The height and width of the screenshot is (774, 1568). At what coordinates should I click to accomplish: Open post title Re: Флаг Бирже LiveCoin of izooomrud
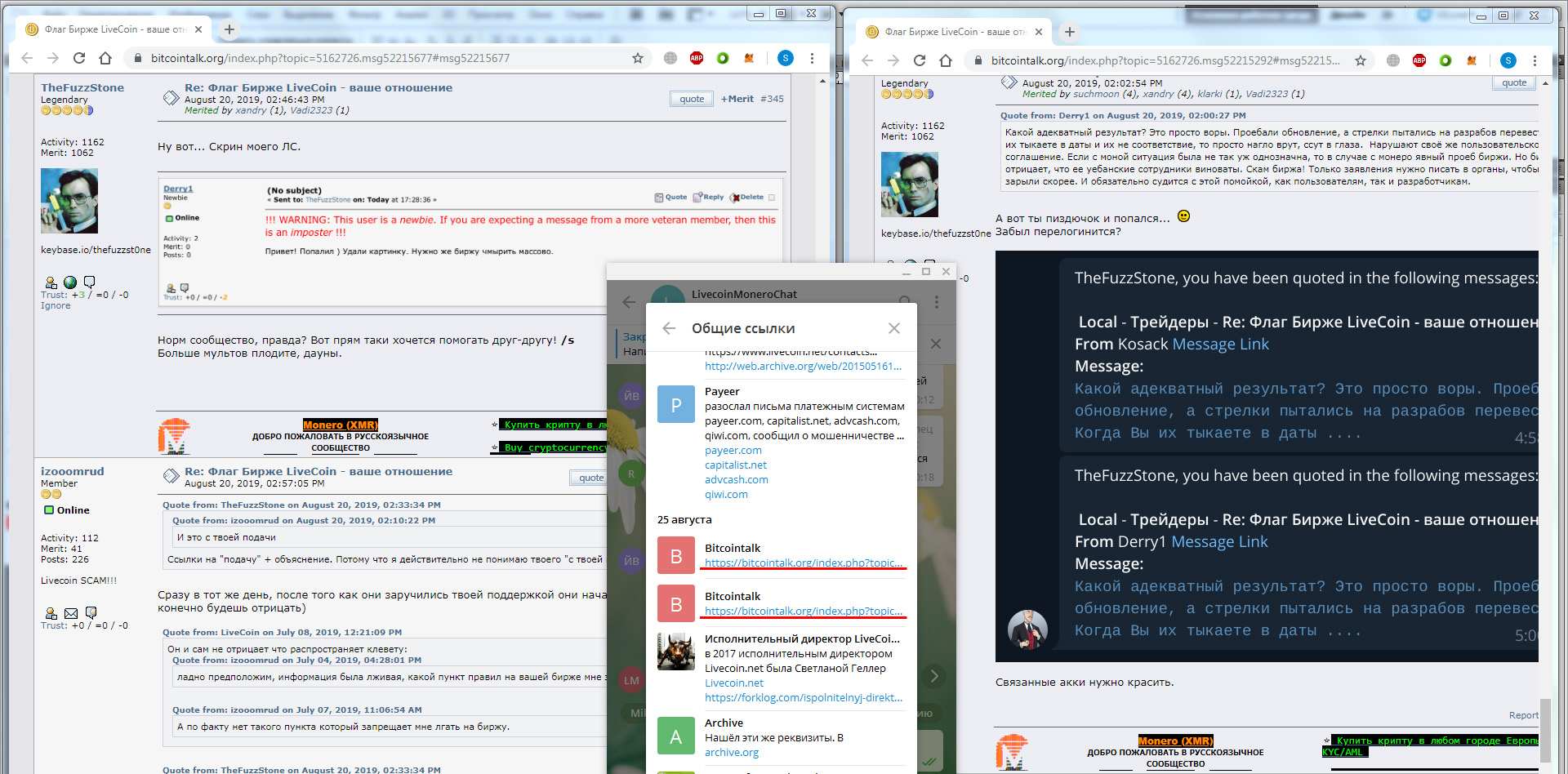click(318, 471)
